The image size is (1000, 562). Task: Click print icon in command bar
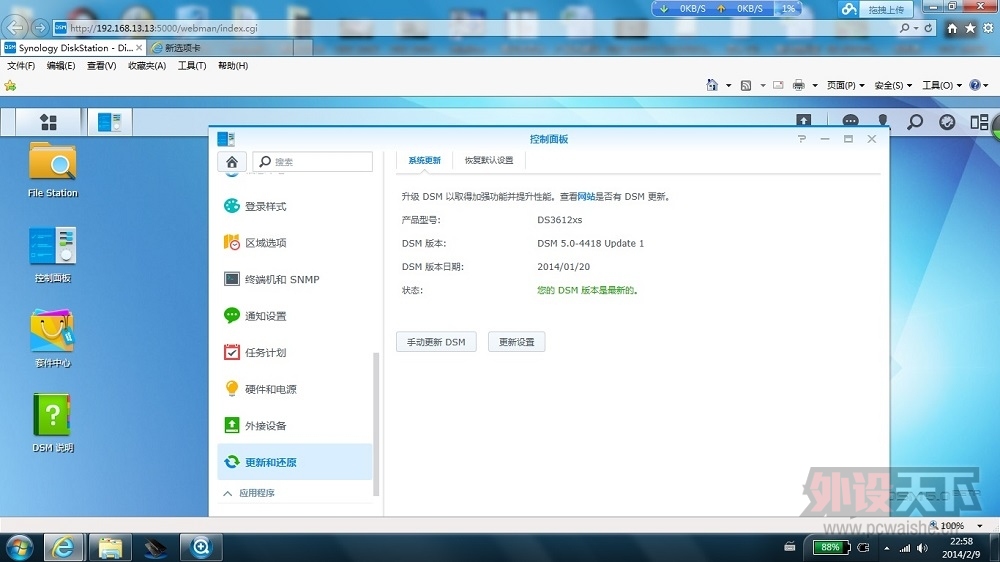(798, 85)
